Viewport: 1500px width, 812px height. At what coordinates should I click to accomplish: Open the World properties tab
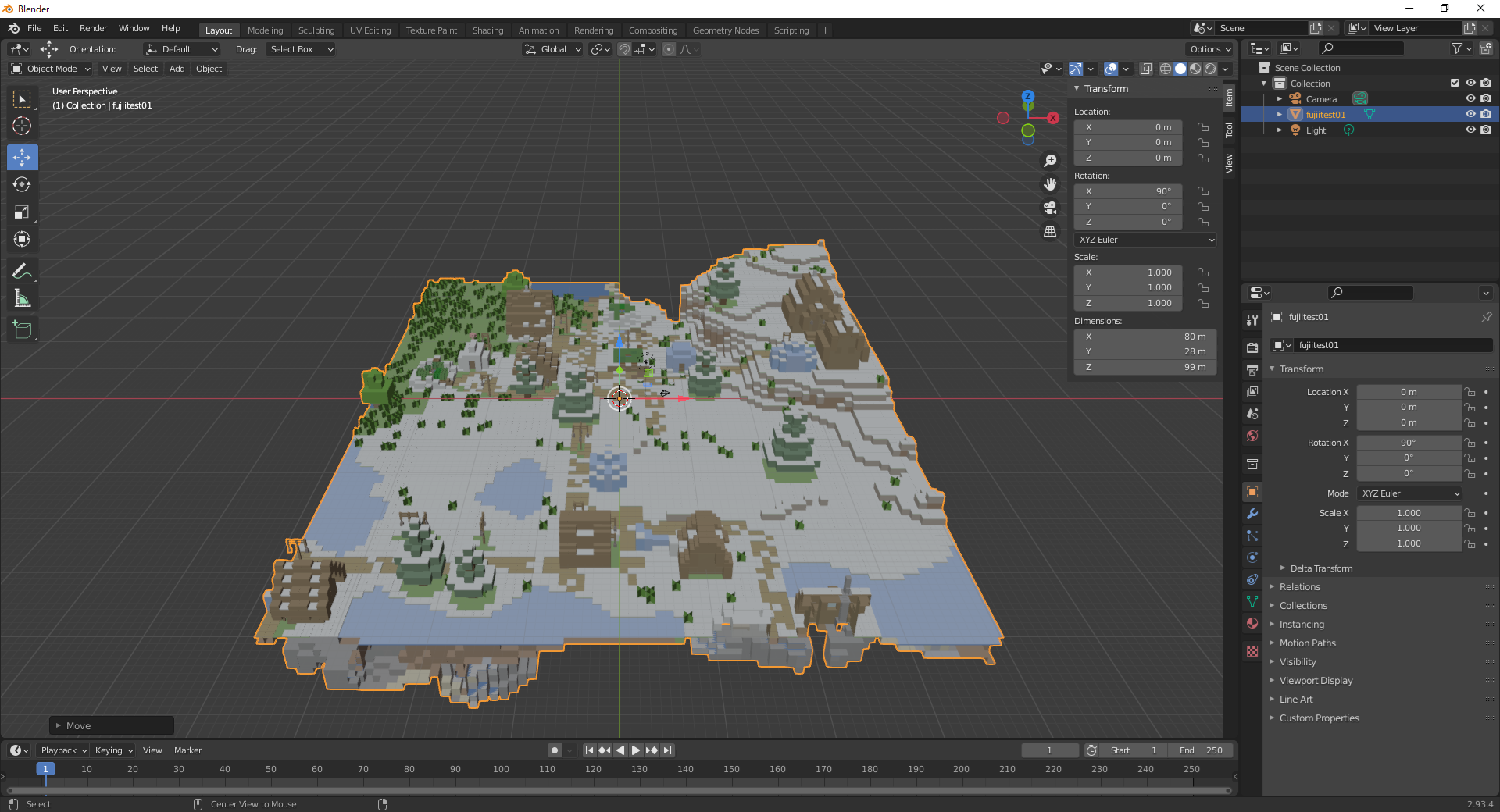(x=1252, y=436)
